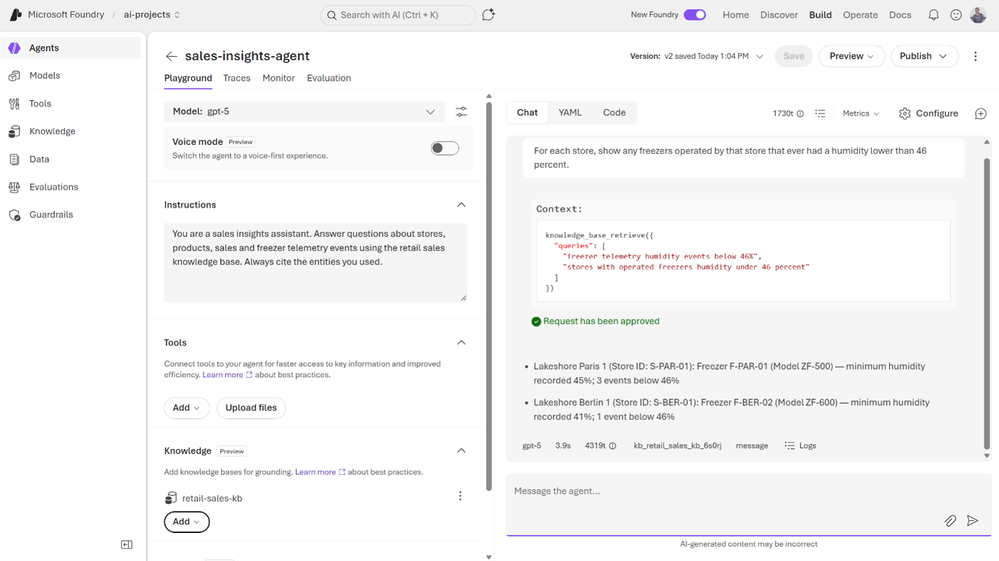This screenshot has width=999, height=561.
Task: Go back using the arrow beside sales-insights-agent
Action: [171, 56]
